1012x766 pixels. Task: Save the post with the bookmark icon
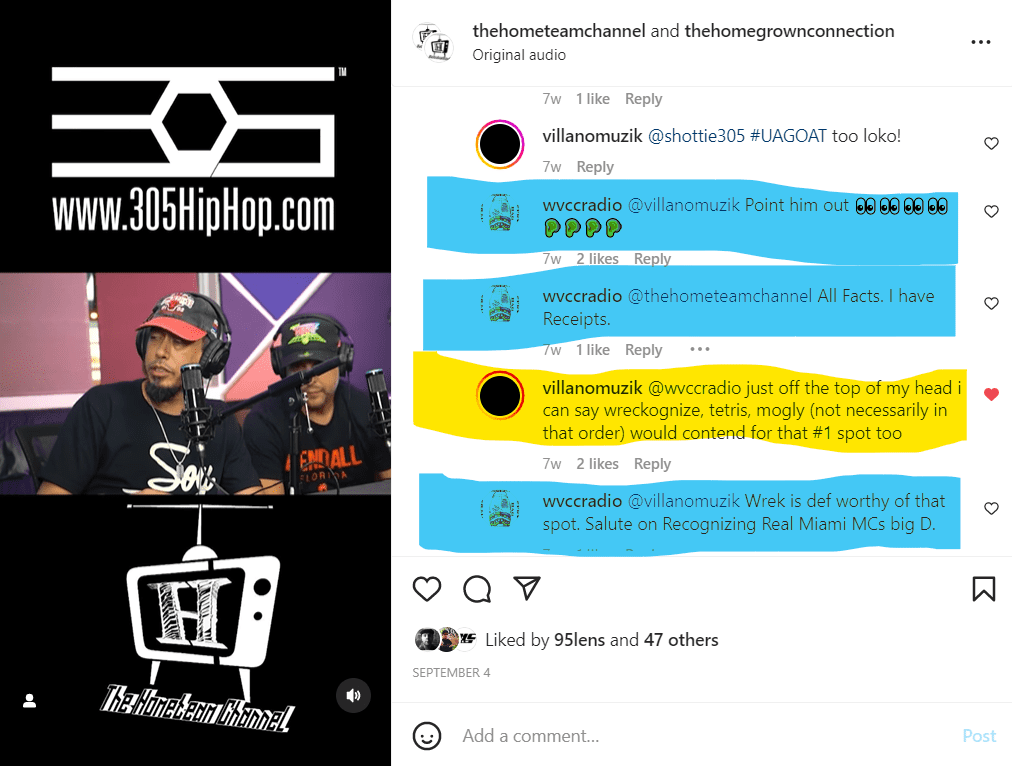pos(984,589)
